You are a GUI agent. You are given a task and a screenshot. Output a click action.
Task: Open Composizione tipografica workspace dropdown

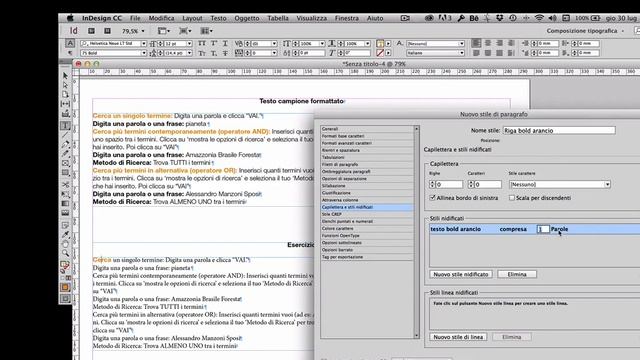(585, 31)
